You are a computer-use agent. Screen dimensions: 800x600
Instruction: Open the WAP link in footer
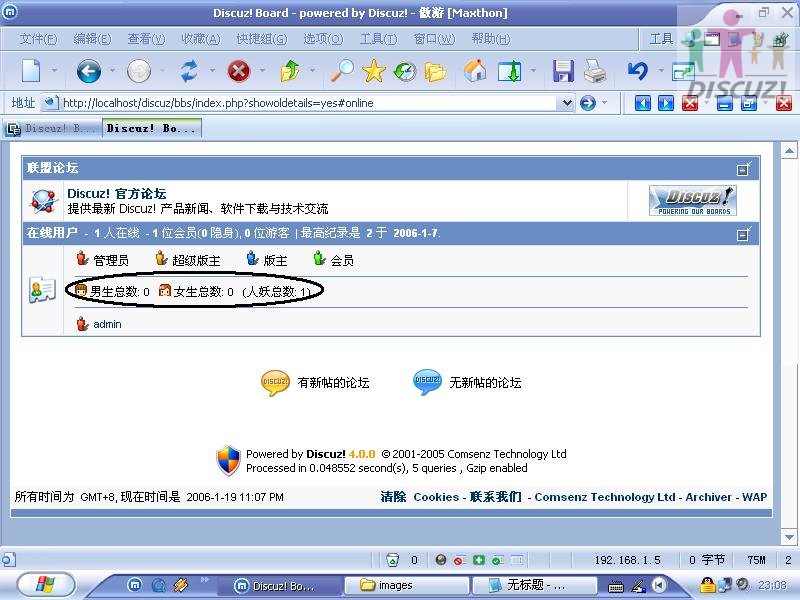[x=754, y=497]
